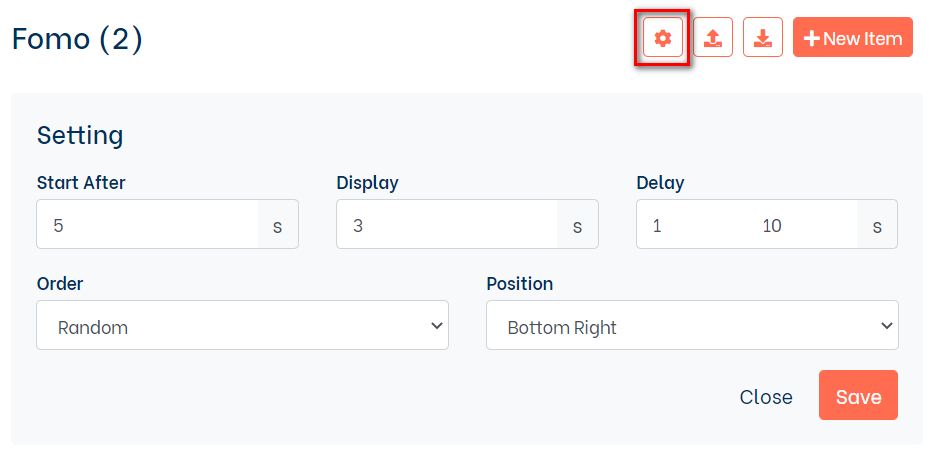Click the upload icon button
This screenshot has height=463, width=935.
(713, 38)
